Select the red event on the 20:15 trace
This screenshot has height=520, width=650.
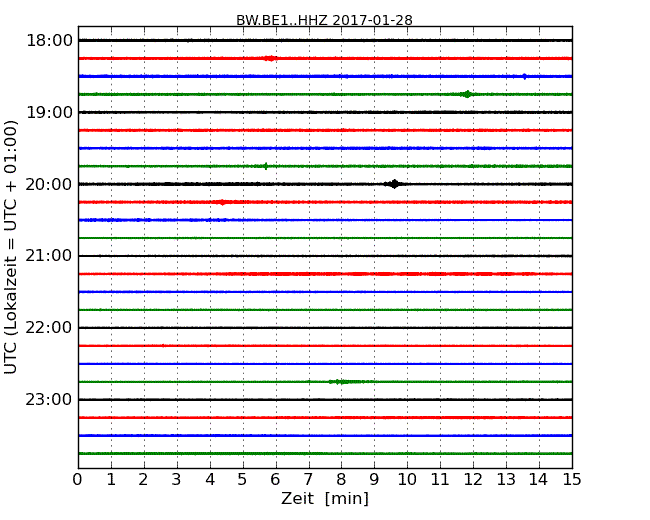[x=223, y=202]
